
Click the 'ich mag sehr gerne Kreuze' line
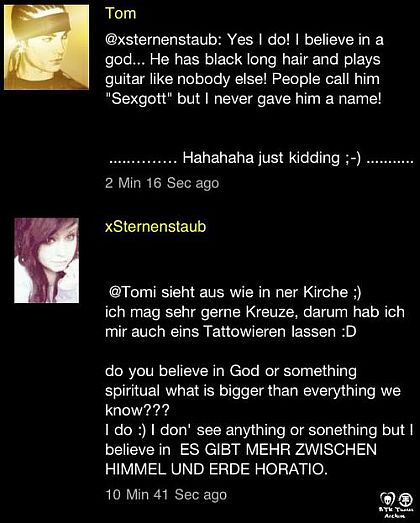click(x=255, y=312)
